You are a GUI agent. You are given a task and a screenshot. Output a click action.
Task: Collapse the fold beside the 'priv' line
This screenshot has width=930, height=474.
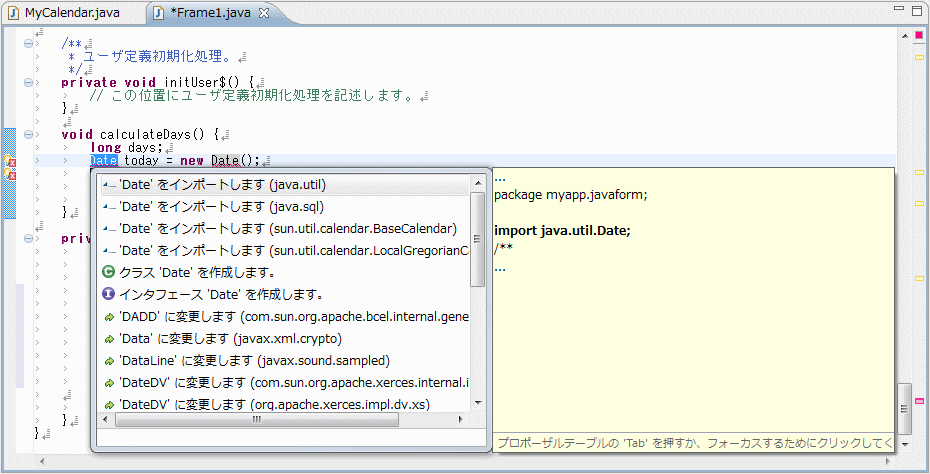(27, 238)
